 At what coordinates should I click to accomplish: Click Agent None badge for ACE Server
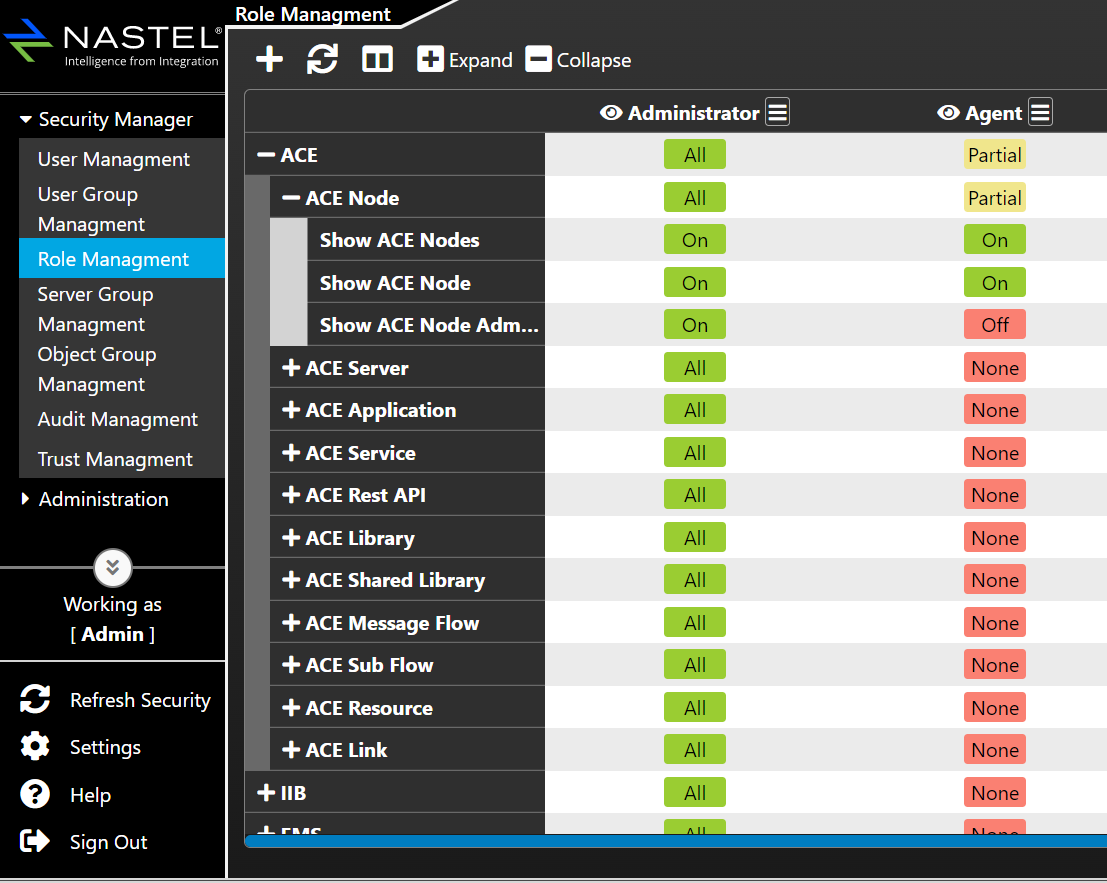pos(995,368)
